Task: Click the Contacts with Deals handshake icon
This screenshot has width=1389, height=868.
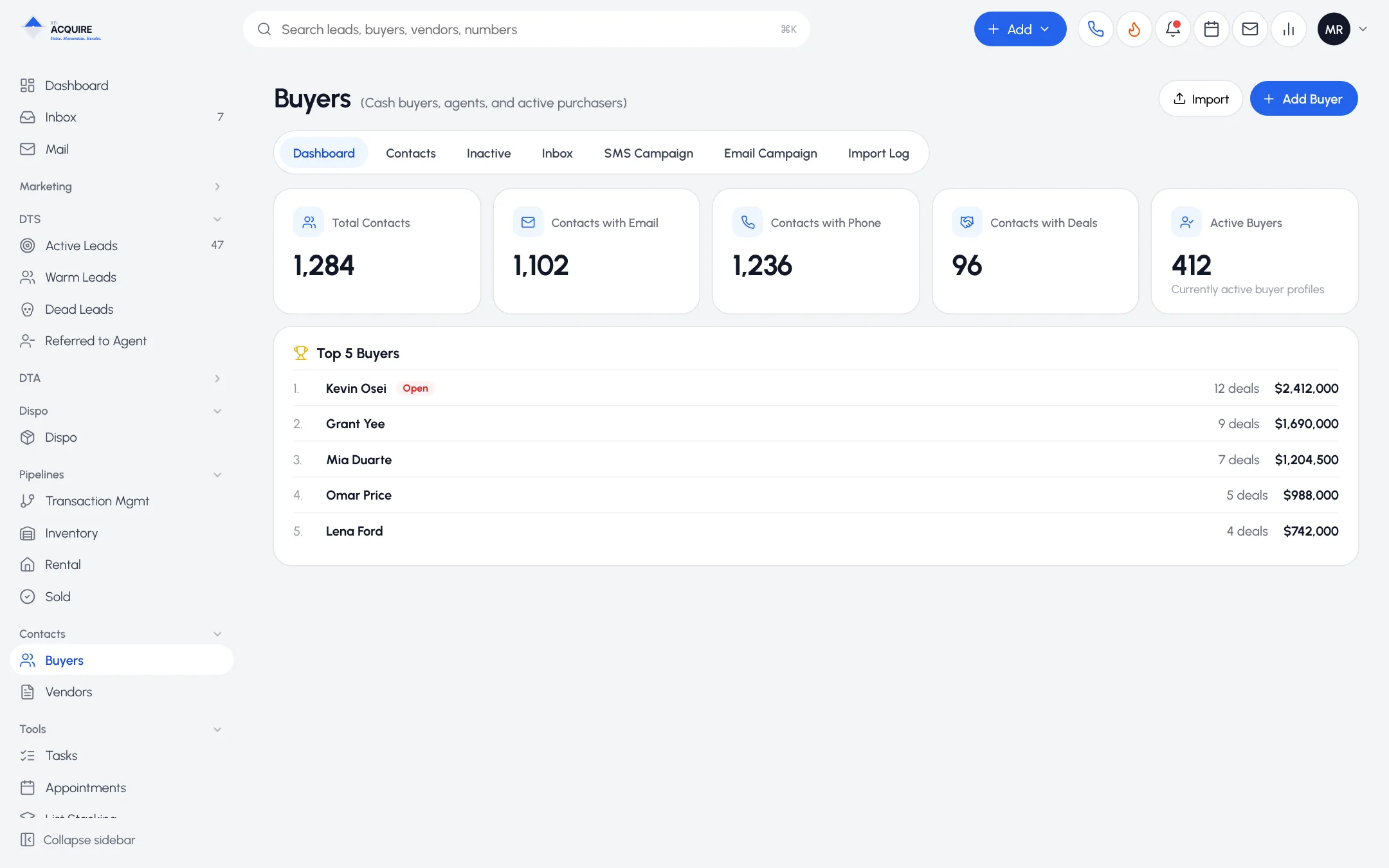Action: point(967,222)
